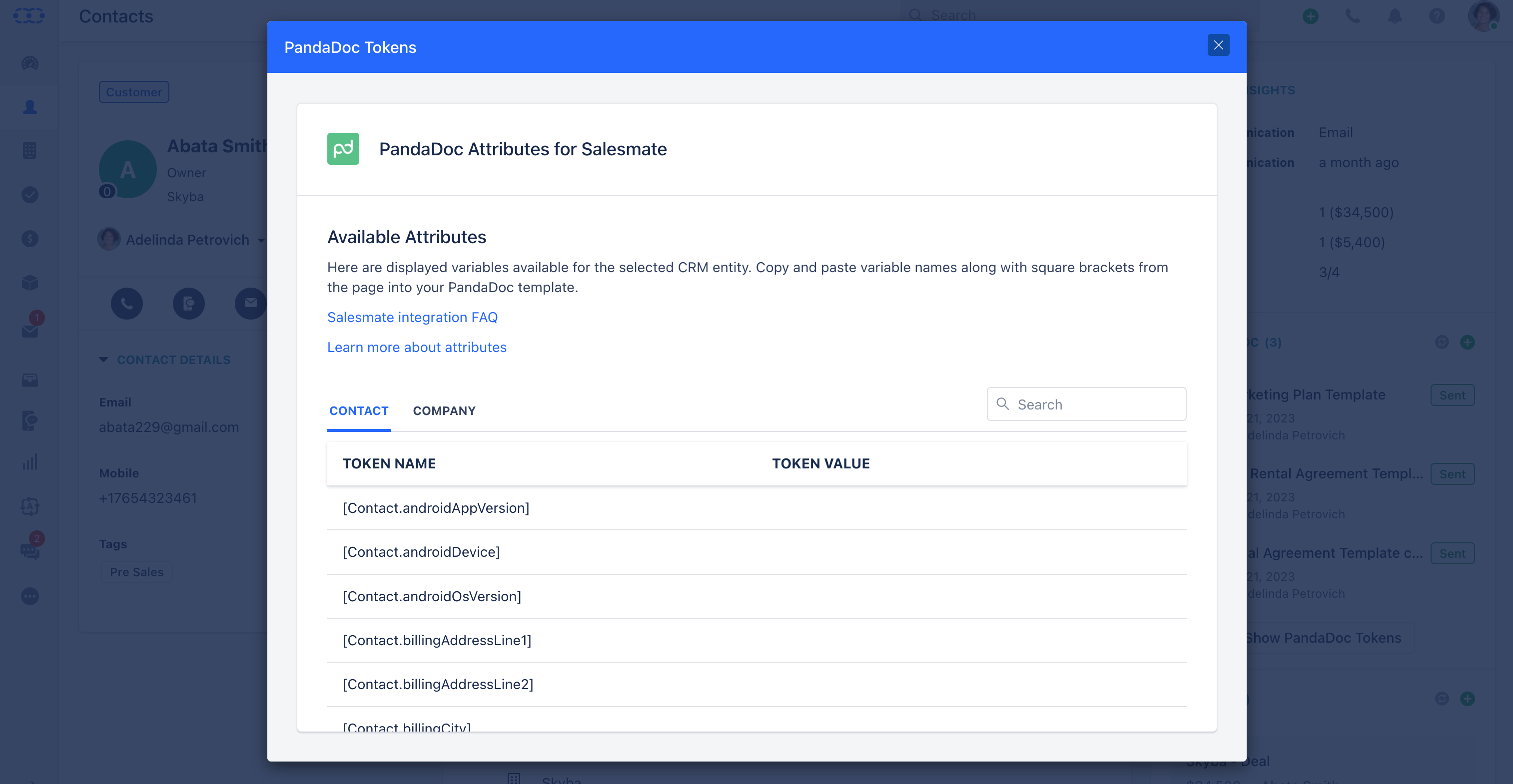Switch to the CONTACT tab
Image resolution: width=1513 pixels, height=784 pixels.
coord(359,411)
